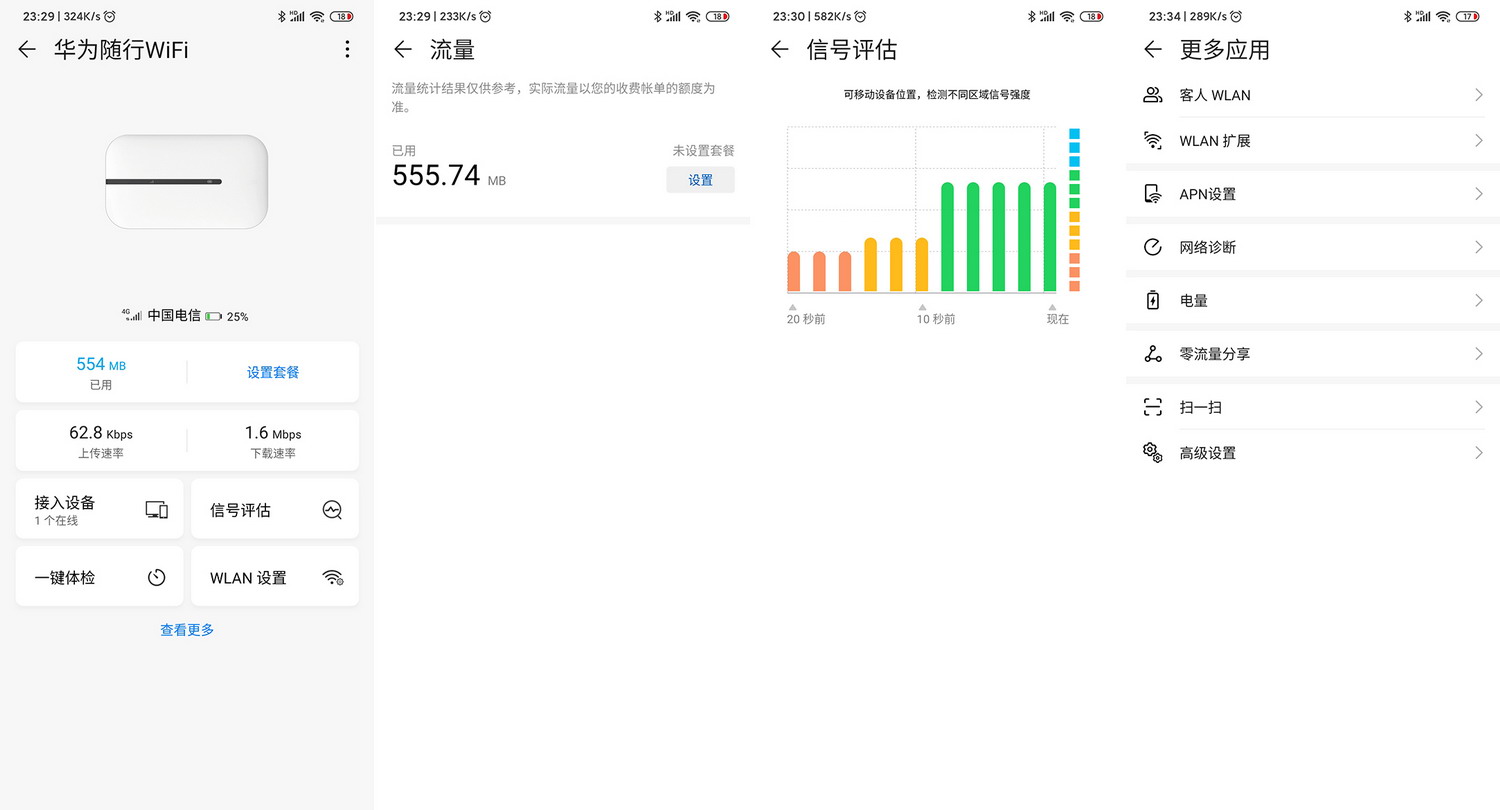Viewport: 1500px width, 810px height.
Task: Tap the APN设置 device-signal icon
Action: 1152,193
